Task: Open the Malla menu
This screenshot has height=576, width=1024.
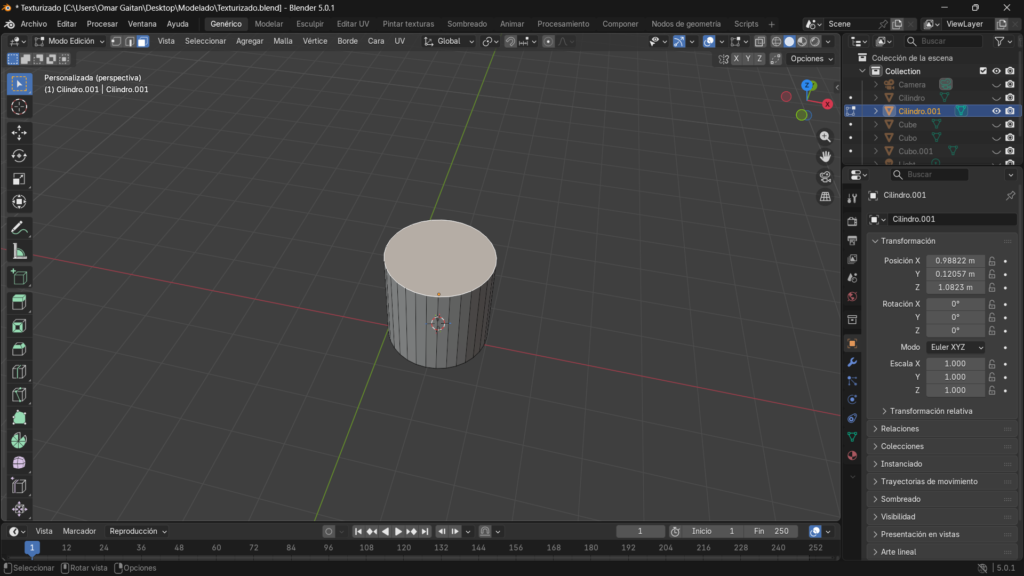Action: [x=283, y=41]
